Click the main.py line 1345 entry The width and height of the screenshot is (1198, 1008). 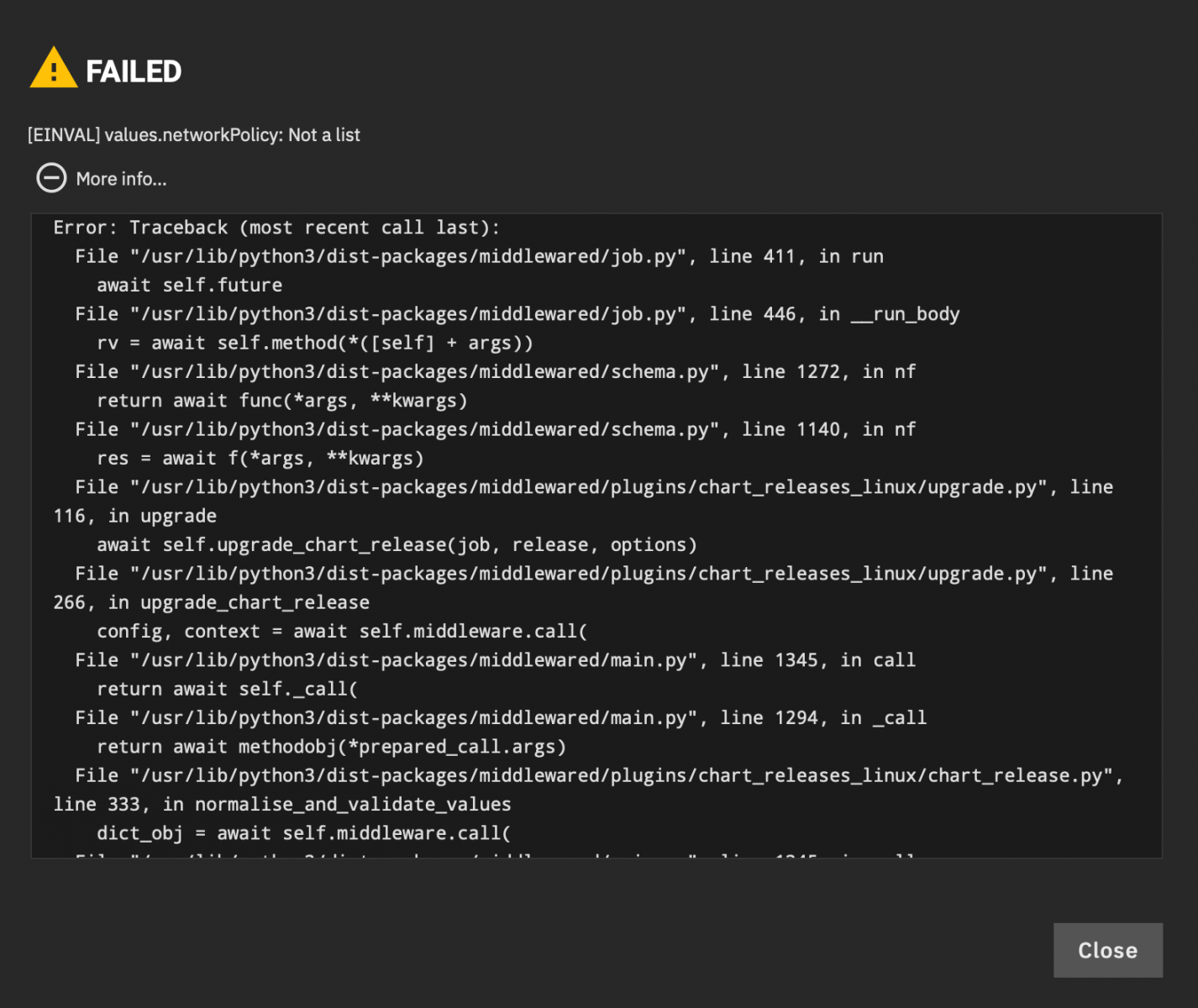click(x=496, y=660)
